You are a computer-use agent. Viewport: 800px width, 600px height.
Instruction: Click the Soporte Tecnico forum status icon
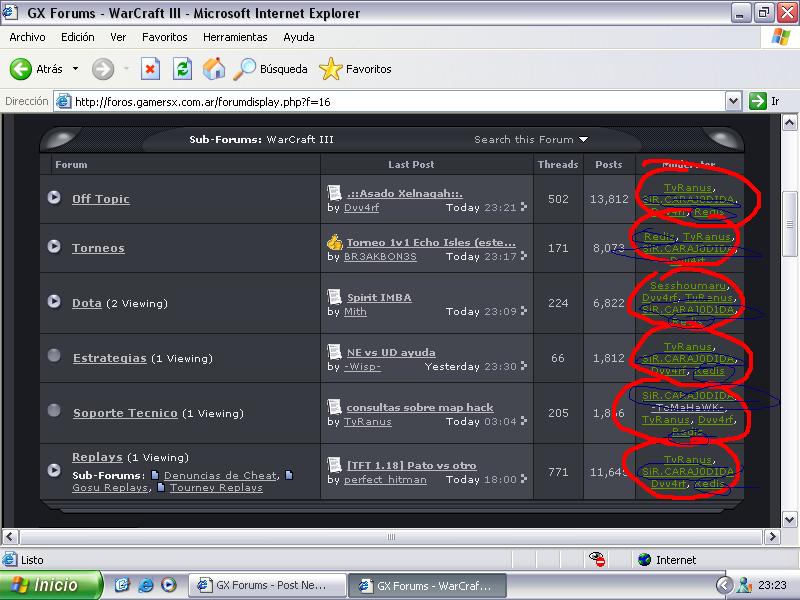pos(54,411)
